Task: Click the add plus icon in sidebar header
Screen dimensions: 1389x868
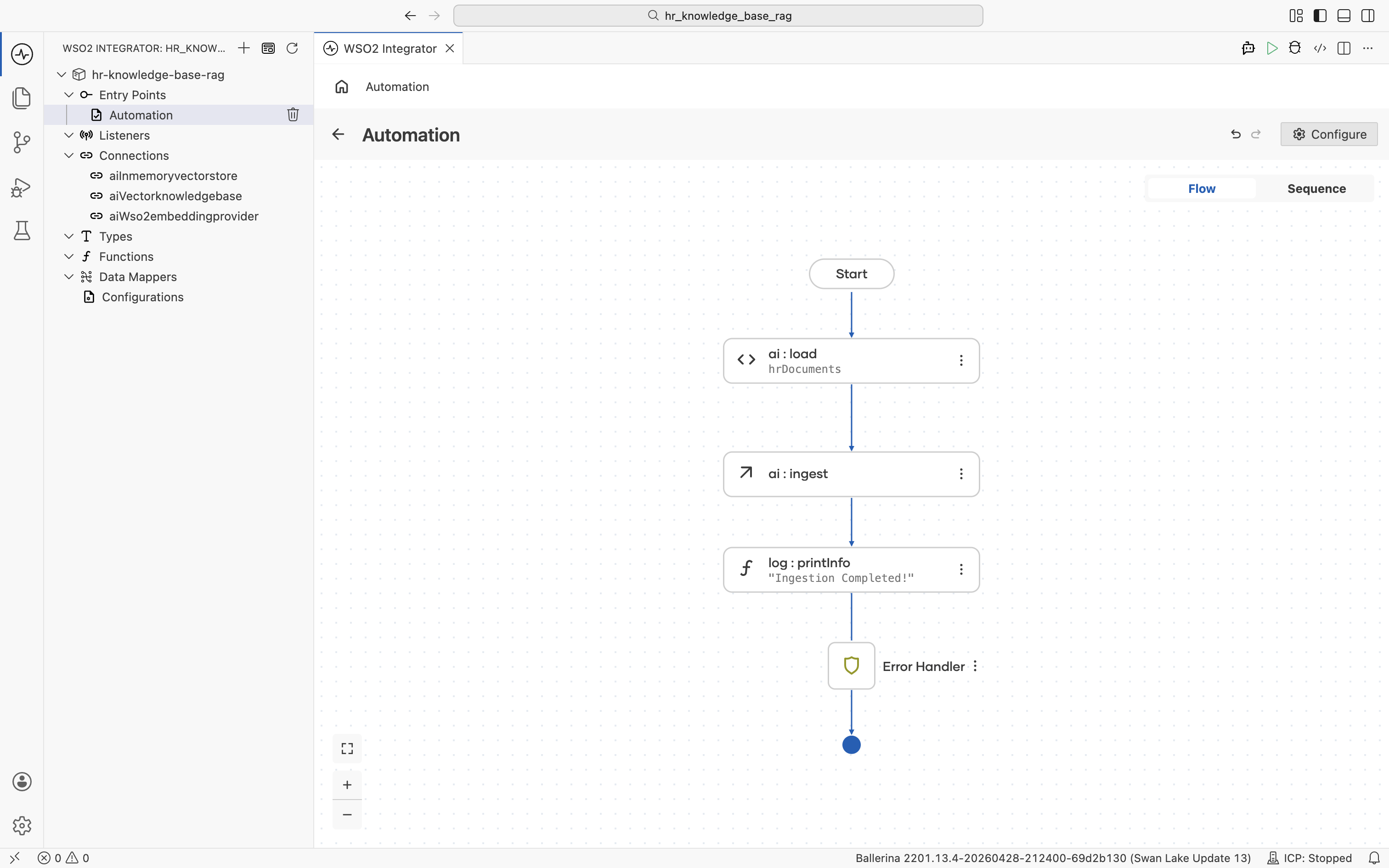Action: pos(244,48)
